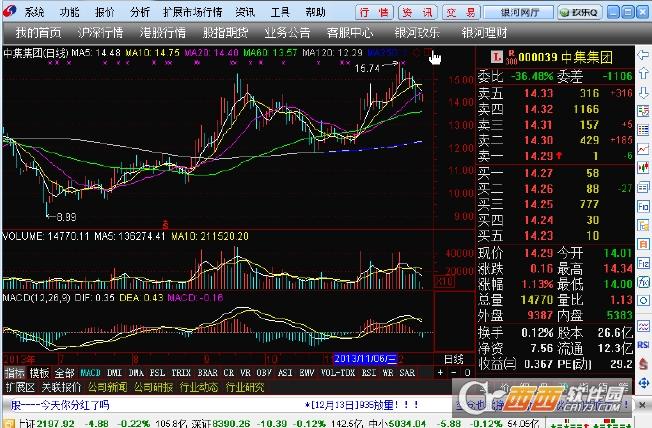Image resolution: width=652 pixels, height=428 pixels.
Task: Click the minus zoom button beside 日线
Action: pos(454,372)
